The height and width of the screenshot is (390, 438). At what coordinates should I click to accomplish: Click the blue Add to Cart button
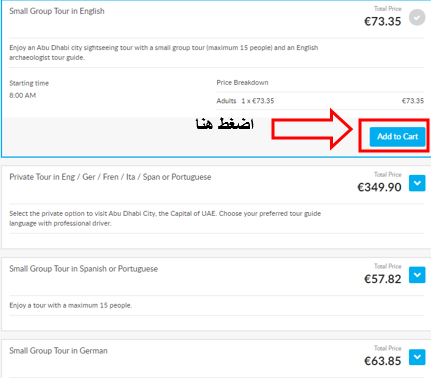click(397, 137)
